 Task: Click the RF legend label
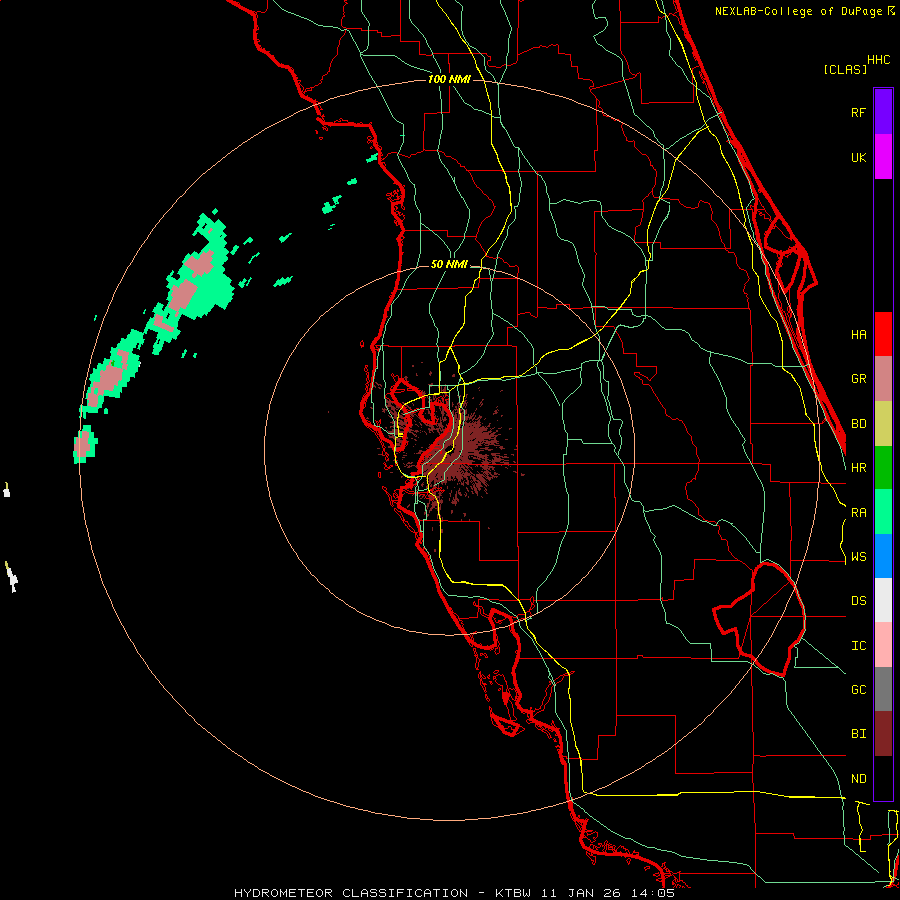858,112
